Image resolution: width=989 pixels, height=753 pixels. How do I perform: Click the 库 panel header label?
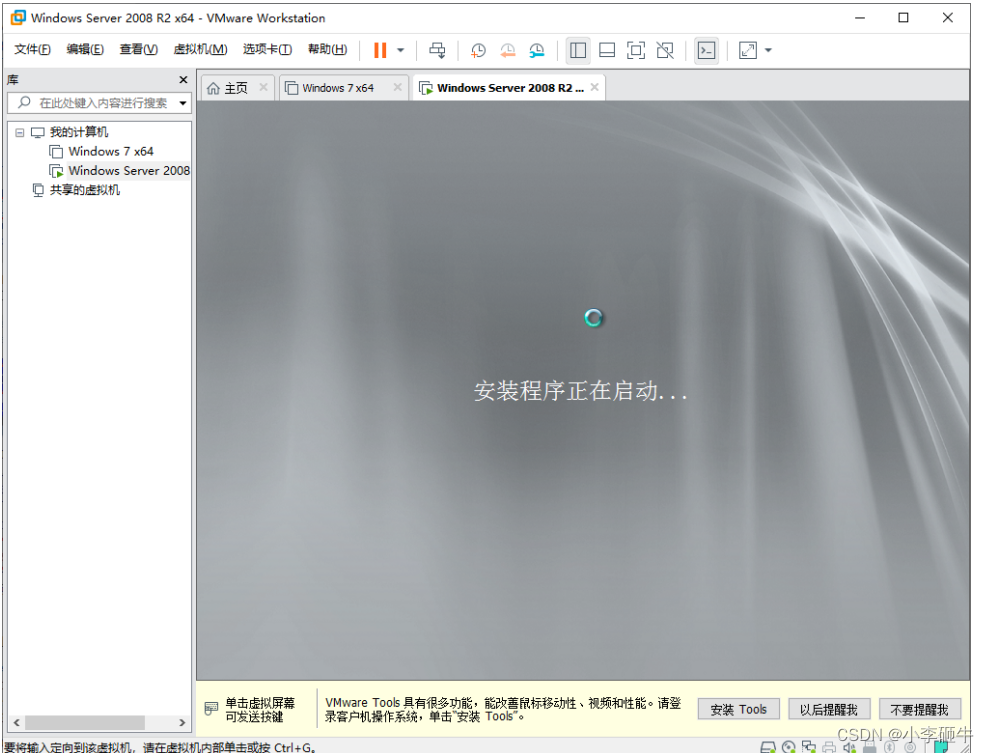click(x=13, y=79)
